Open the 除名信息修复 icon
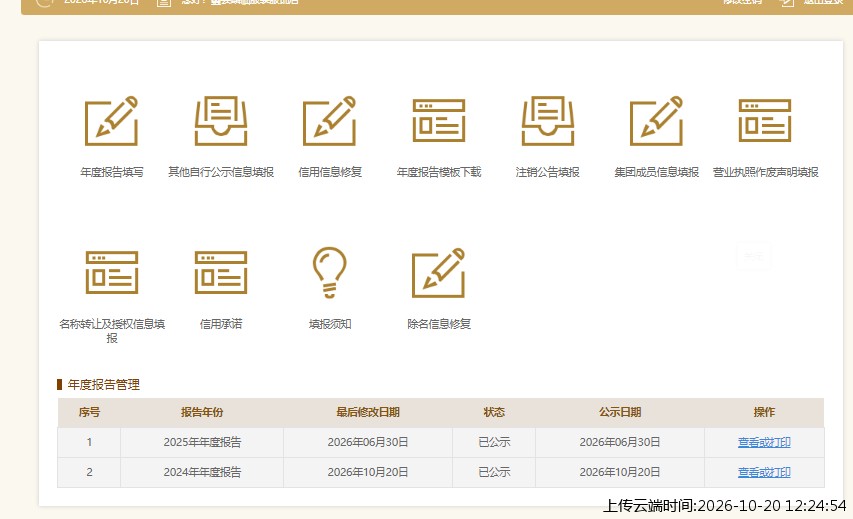This screenshot has height=519, width=853. [438, 273]
